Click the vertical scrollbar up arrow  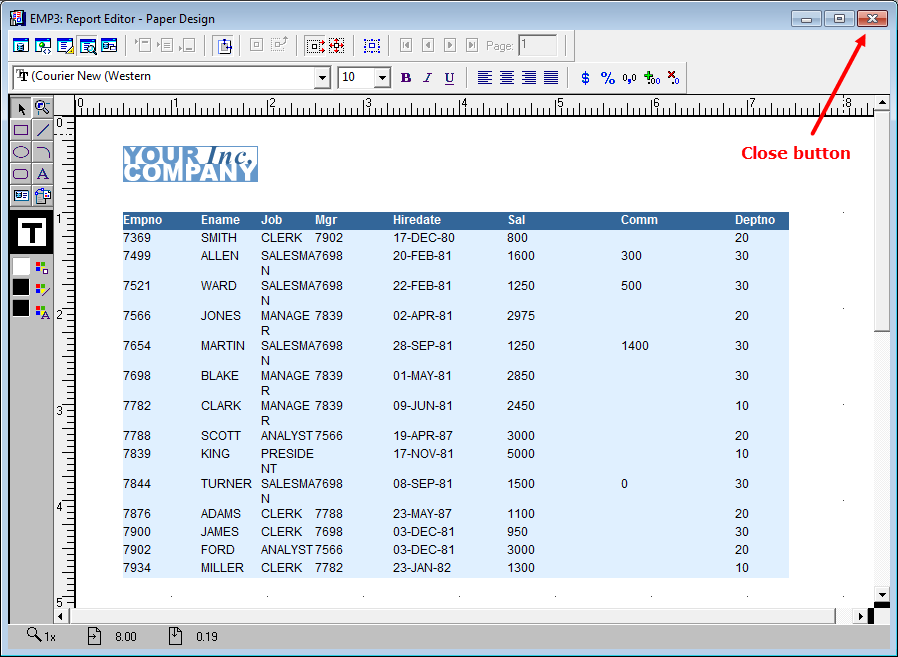point(882,103)
